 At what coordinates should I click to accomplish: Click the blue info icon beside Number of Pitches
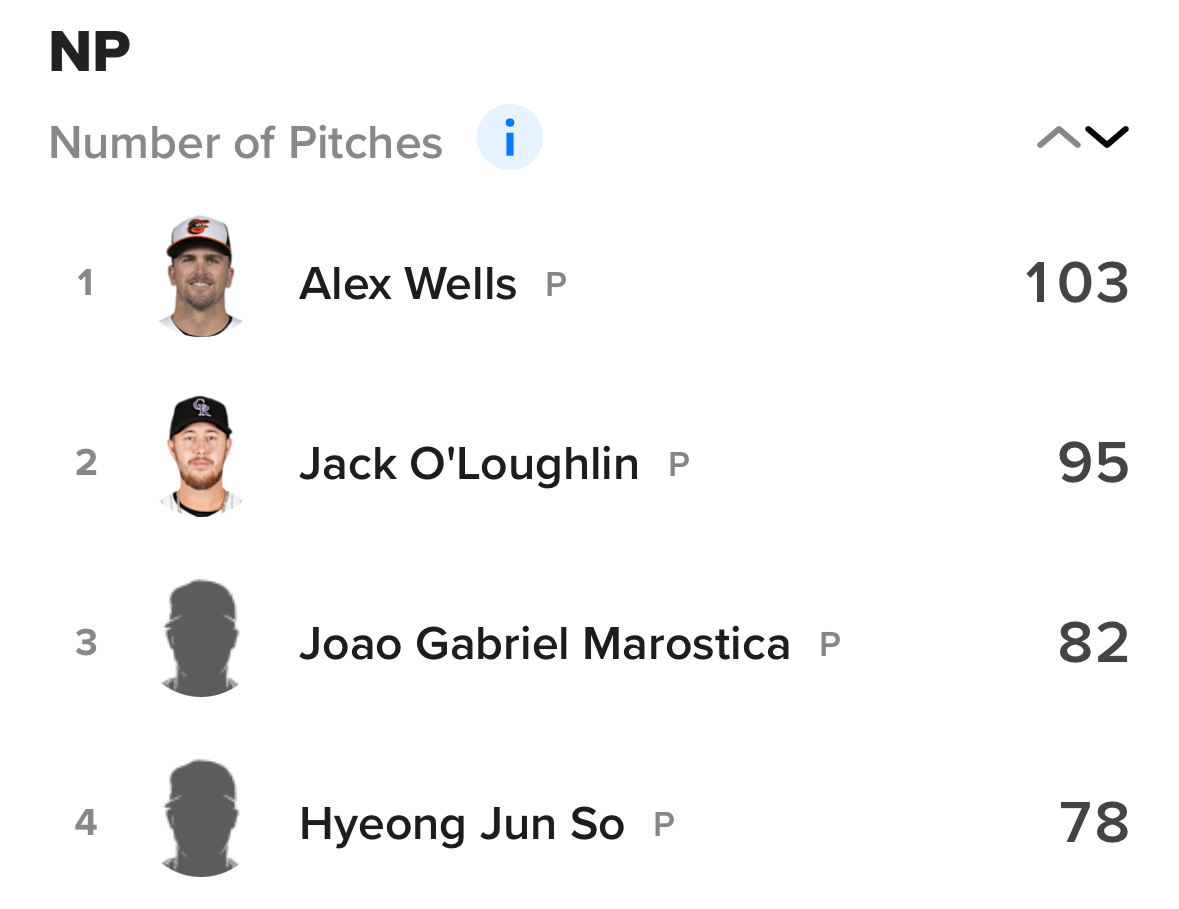(x=509, y=138)
